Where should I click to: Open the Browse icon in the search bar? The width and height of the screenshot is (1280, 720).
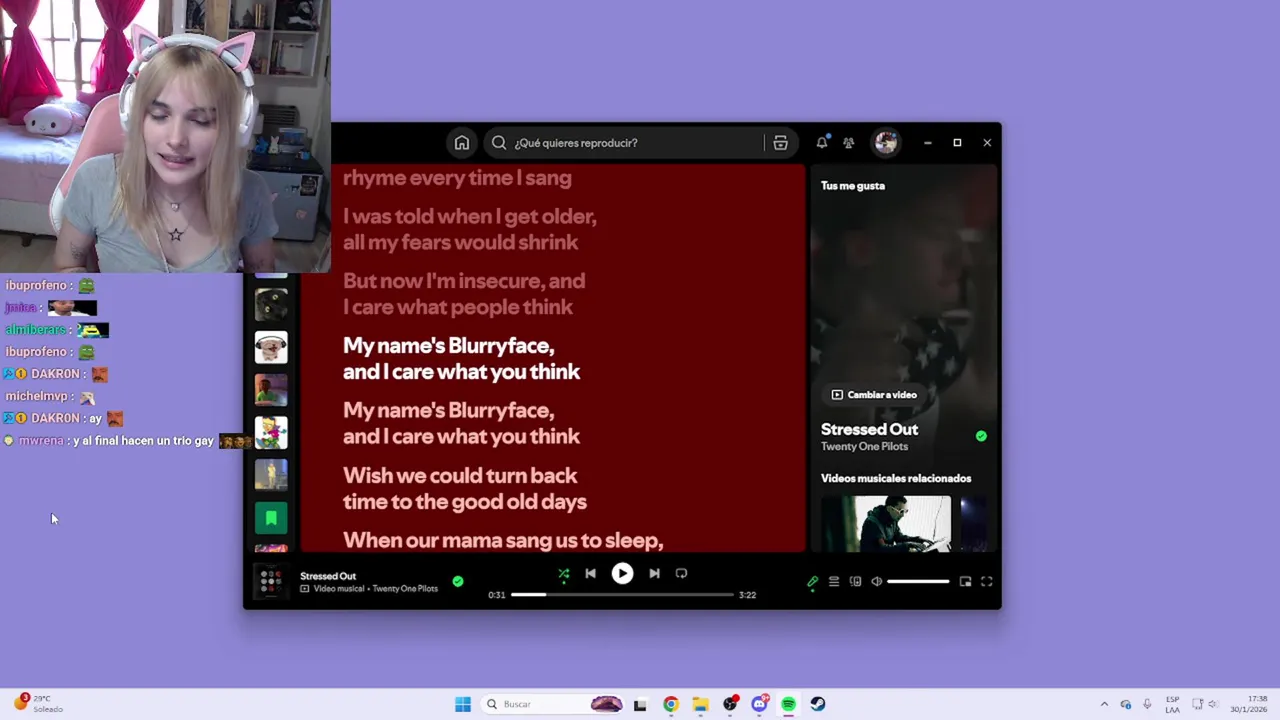pyautogui.click(x=780, y=143)
